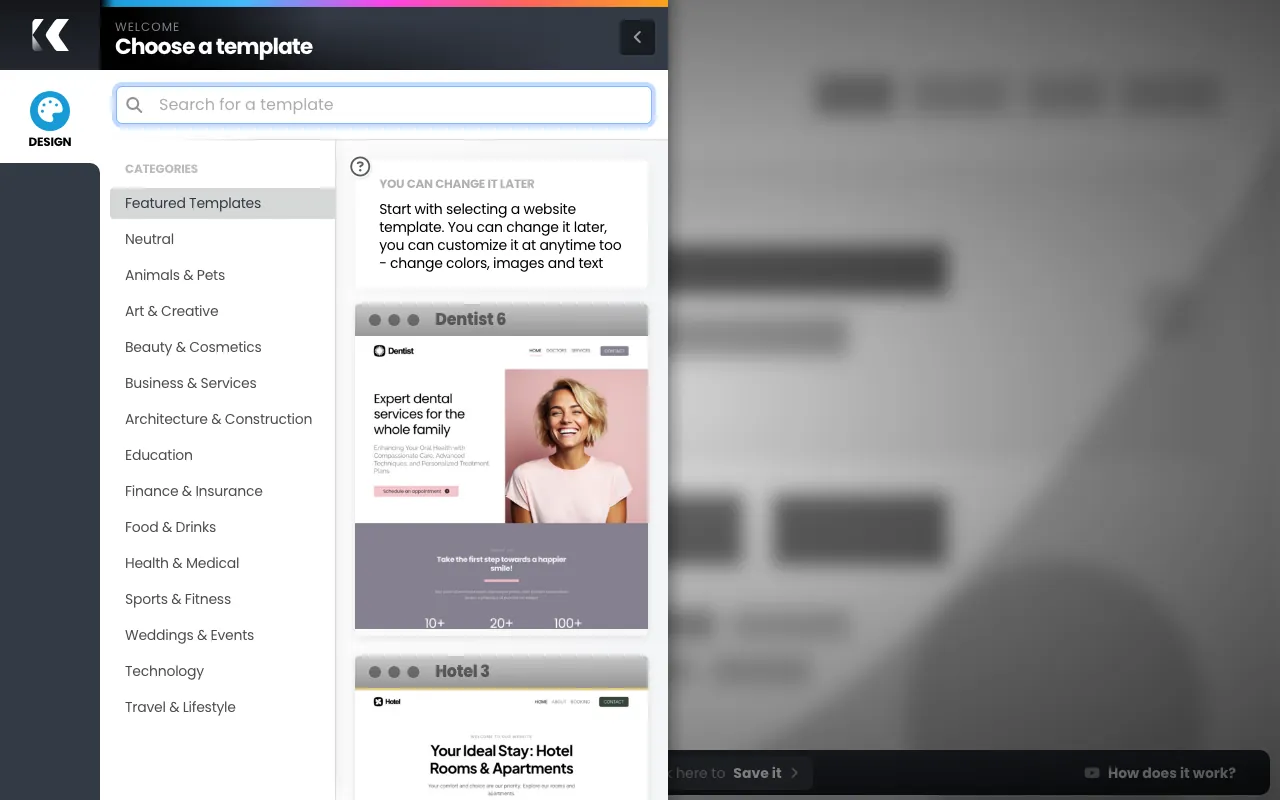Pick the Dentist 6 template preview
This screenshot has width=1280, height=800.
click(501, 482)
